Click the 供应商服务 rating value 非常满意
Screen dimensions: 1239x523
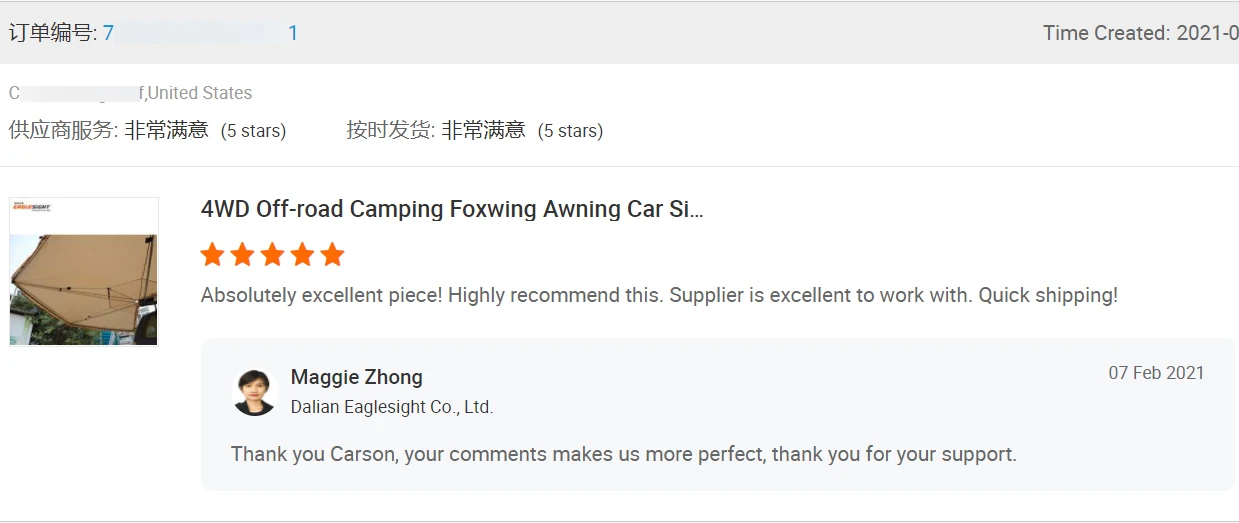166,130
